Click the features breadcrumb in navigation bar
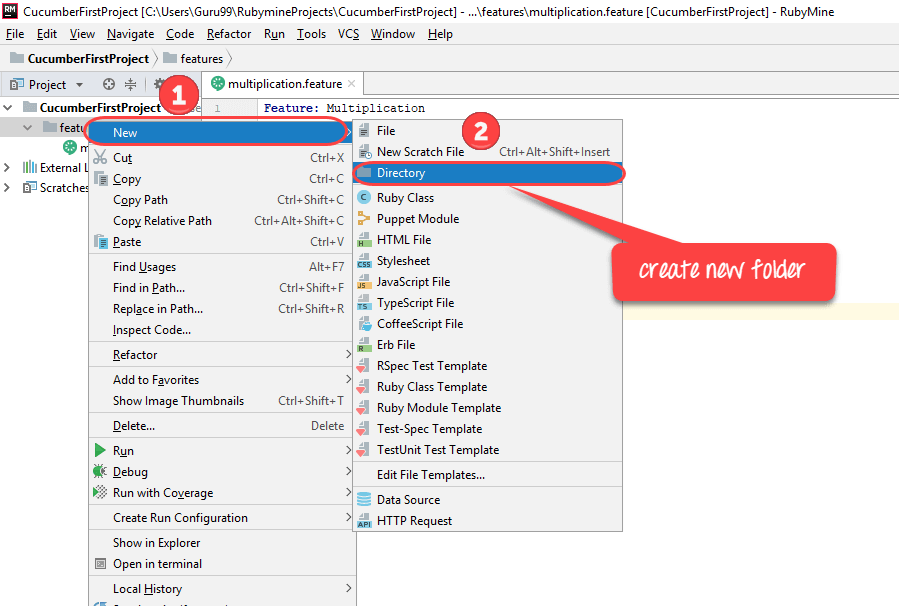 (x=201, y=59)
